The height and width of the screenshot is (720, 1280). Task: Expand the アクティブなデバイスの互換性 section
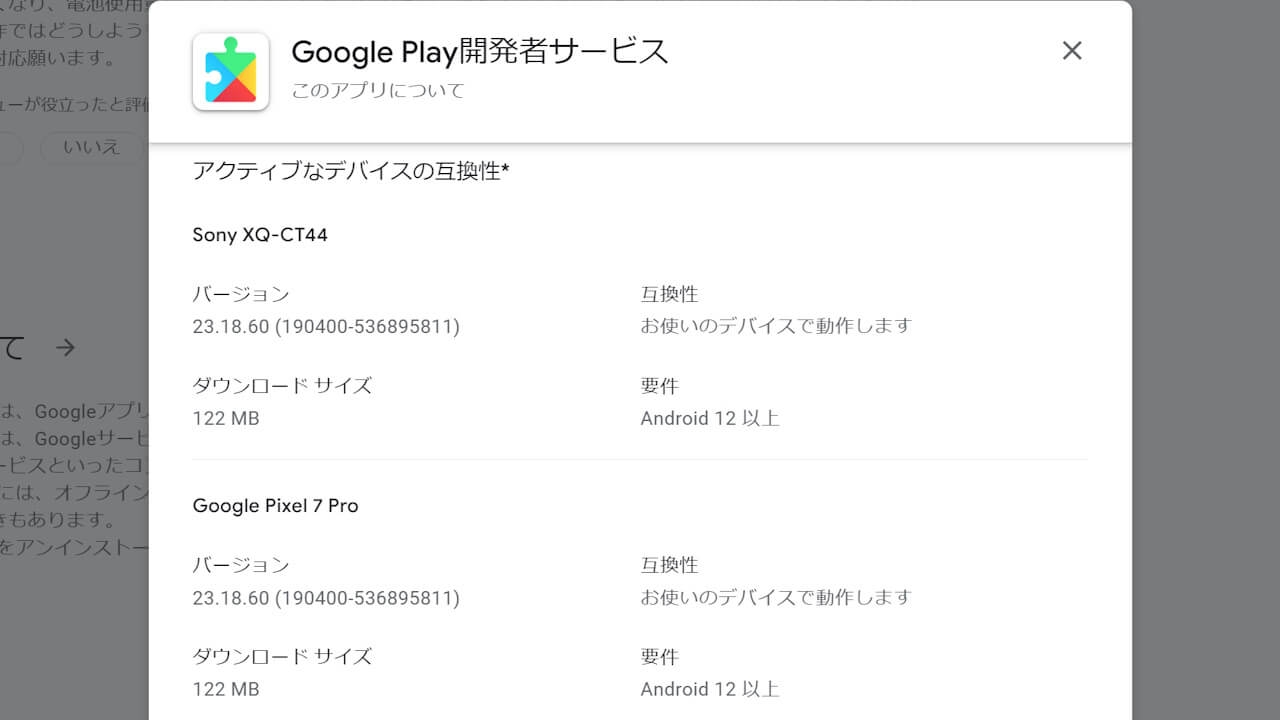(350, 171)
